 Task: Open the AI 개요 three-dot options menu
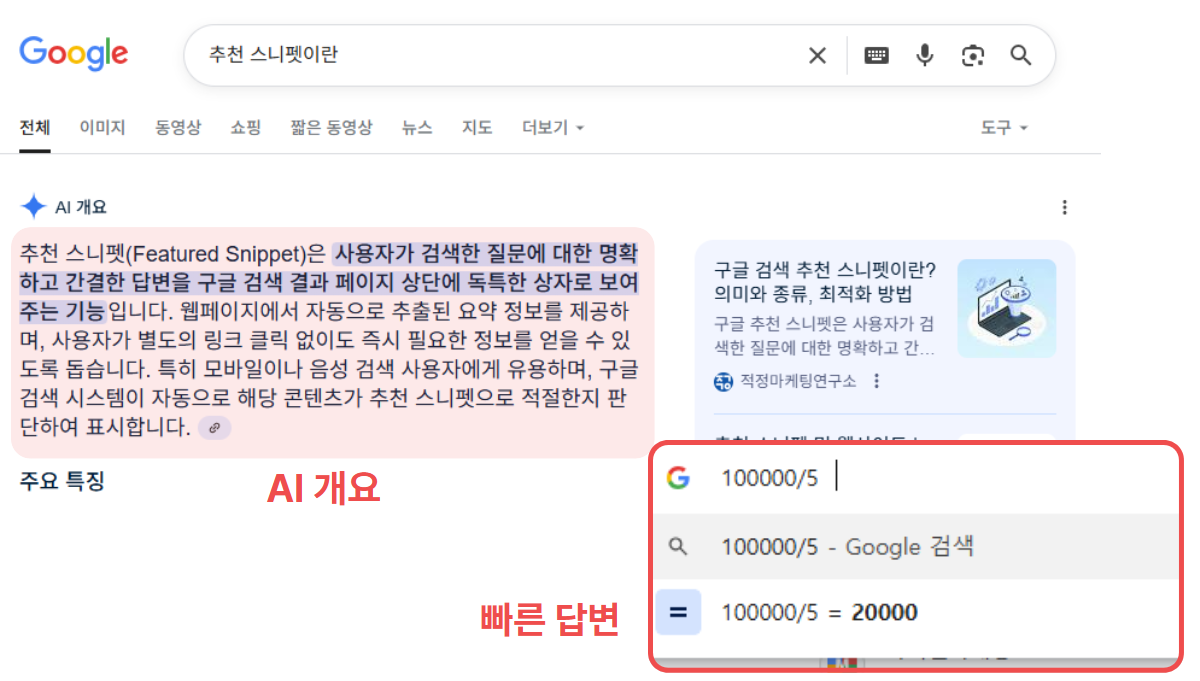(x=1065, y=208)
